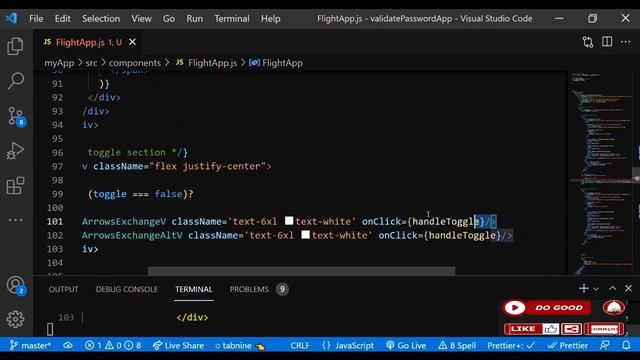Create a new terminal with plus icon
Image resolution: width=640 pixels, height=360 pixels.
(584, 289)
